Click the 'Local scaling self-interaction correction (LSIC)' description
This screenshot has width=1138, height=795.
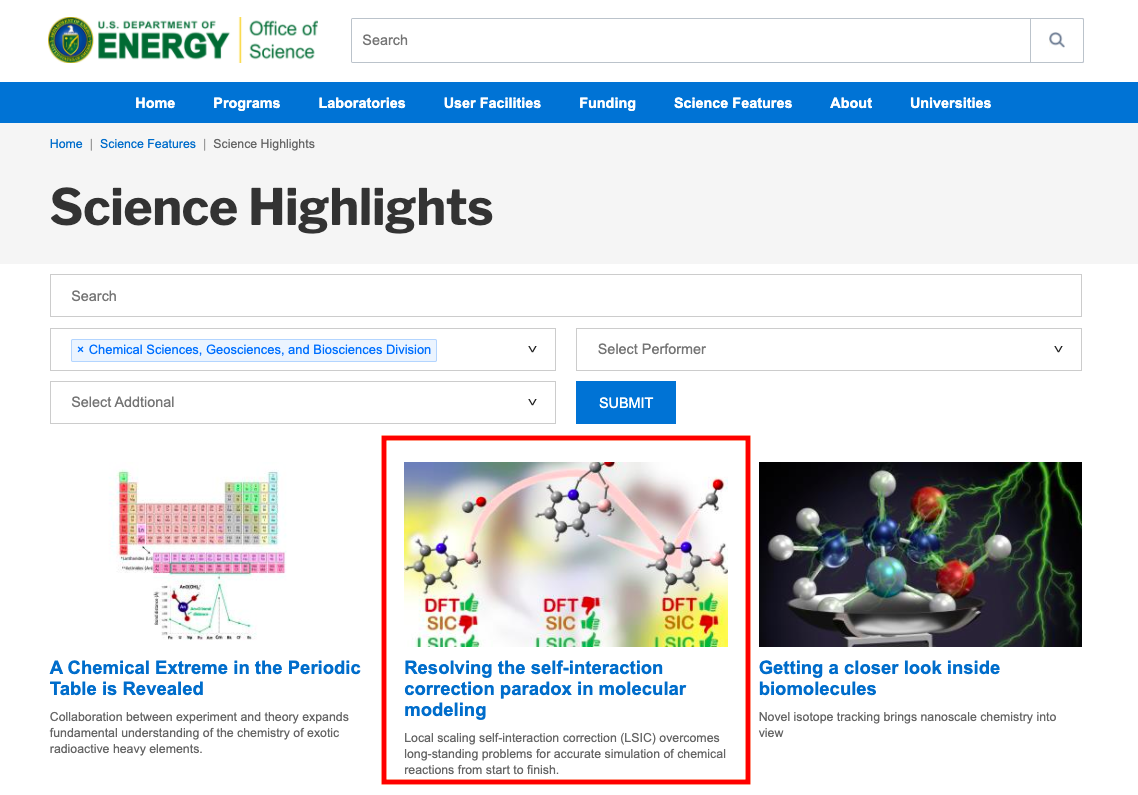pos(565,754)
